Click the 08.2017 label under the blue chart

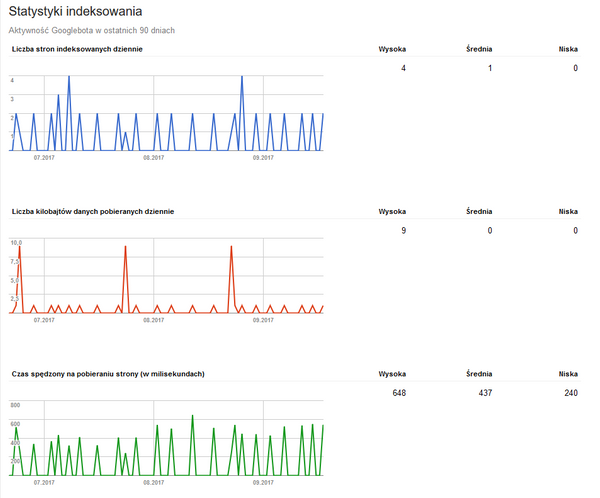tap(153, 157)
